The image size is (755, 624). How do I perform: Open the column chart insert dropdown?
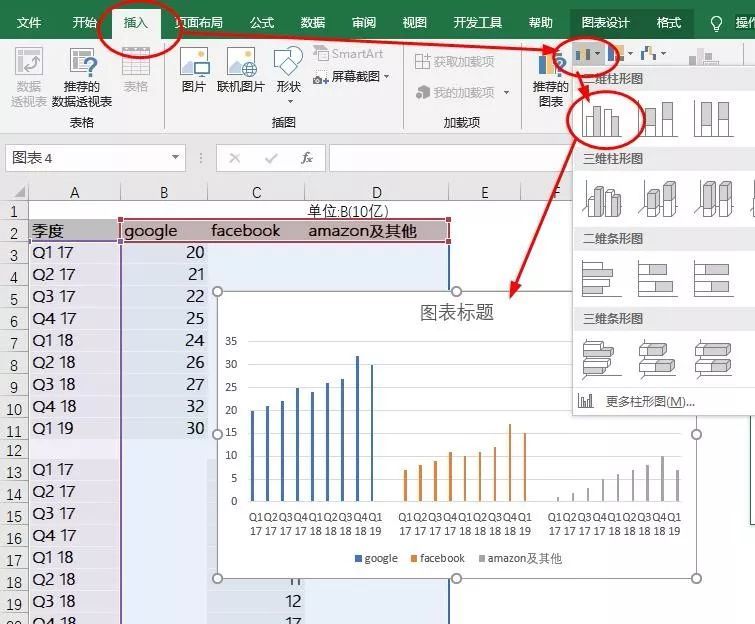click(x=587, y=54)
